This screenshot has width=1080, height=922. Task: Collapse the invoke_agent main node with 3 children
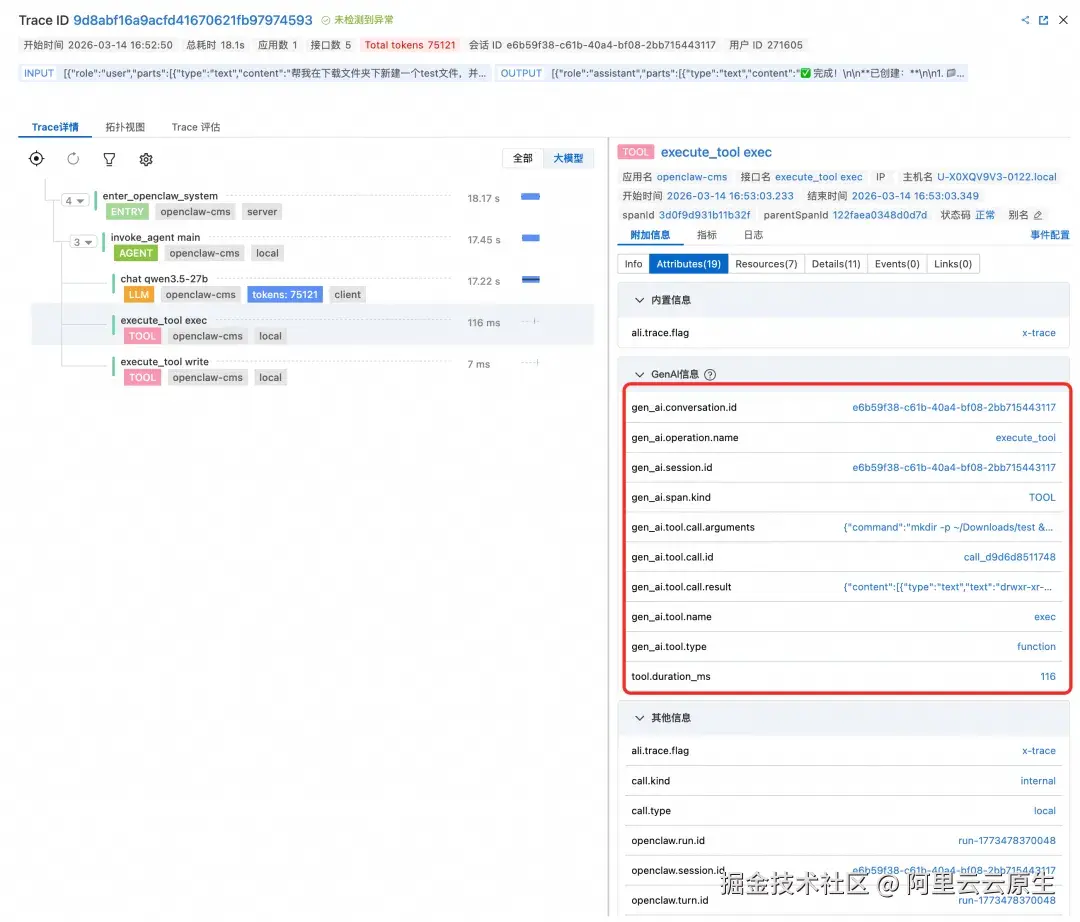coord(83,242)
